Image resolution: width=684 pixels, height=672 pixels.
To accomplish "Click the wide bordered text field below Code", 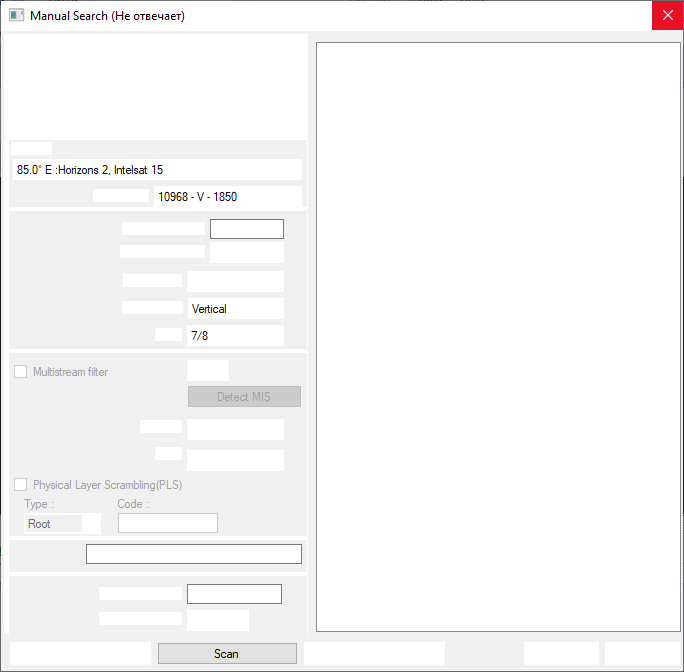I will (x=193, y=554).
